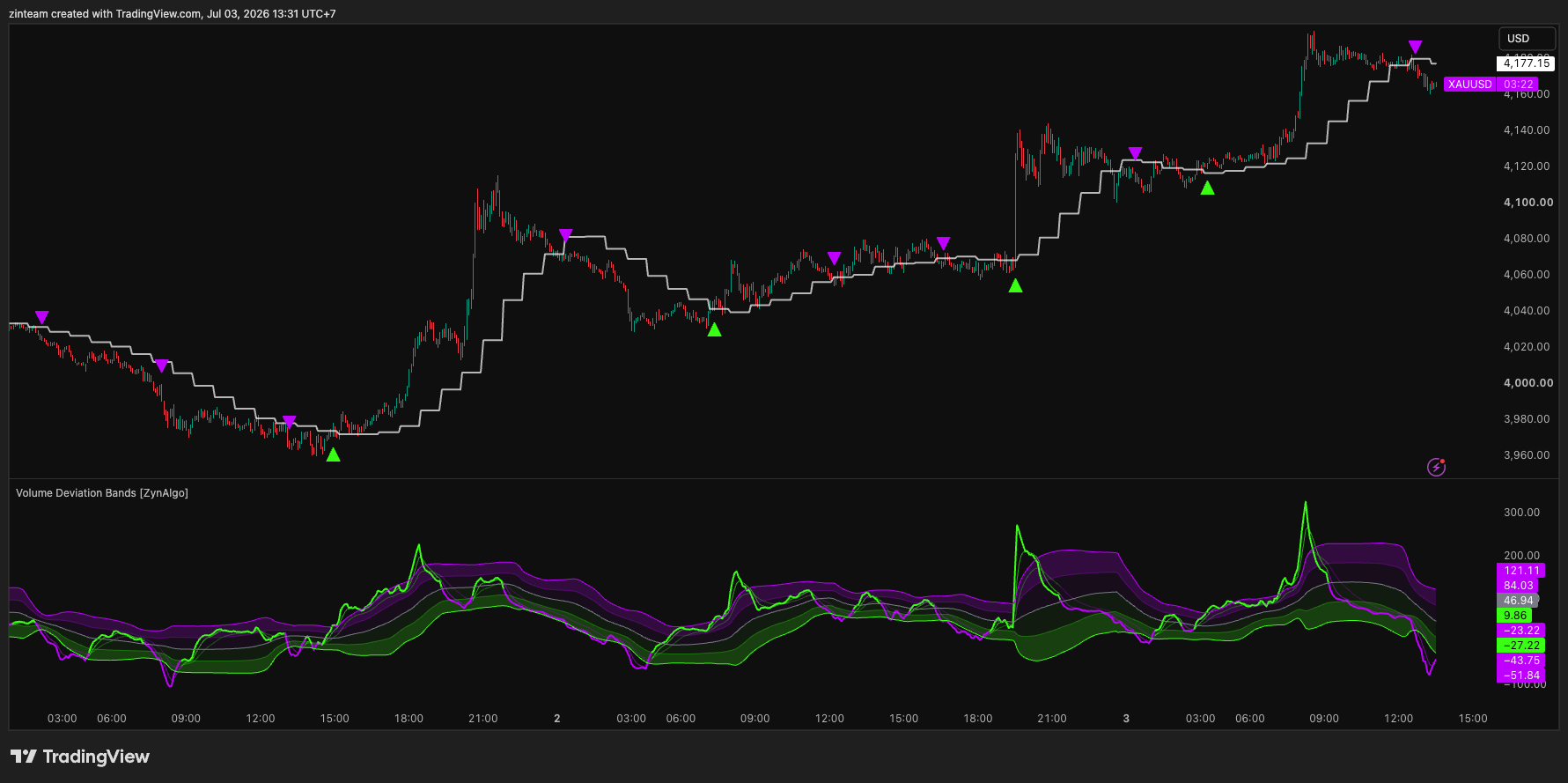Click the XAUUSD symbol price label
The width and height of the screenshot is (1568, 783).
point(1470,85)
